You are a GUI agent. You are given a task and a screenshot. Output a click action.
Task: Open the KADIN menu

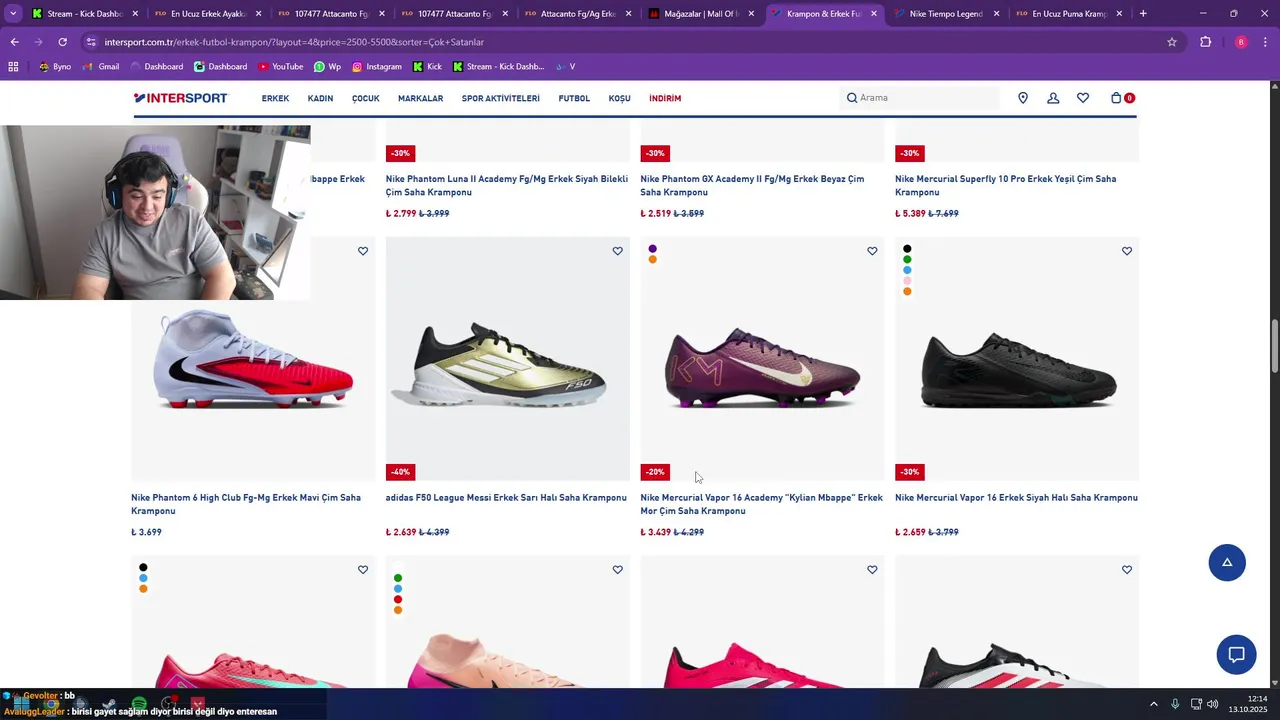pyautogui.click(x=320, y=99)
